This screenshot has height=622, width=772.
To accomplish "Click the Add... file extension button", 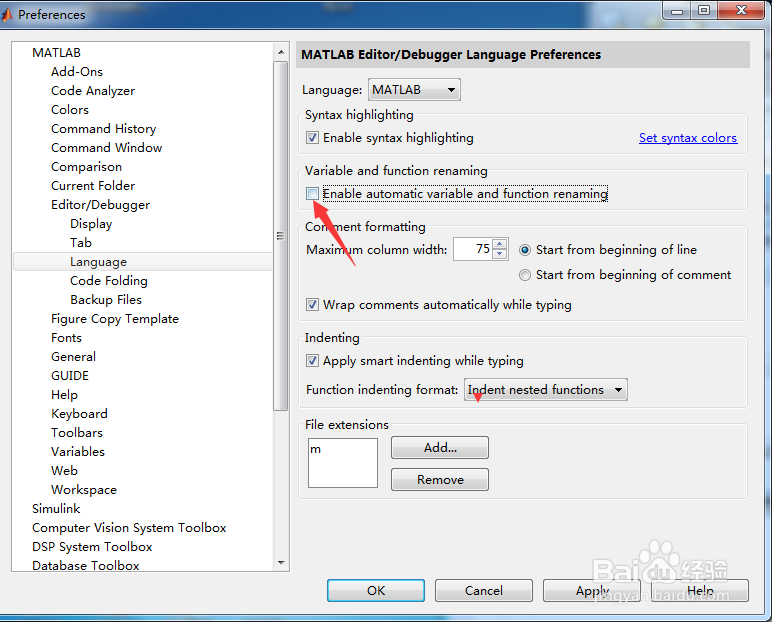I will [x=440, y=448].
